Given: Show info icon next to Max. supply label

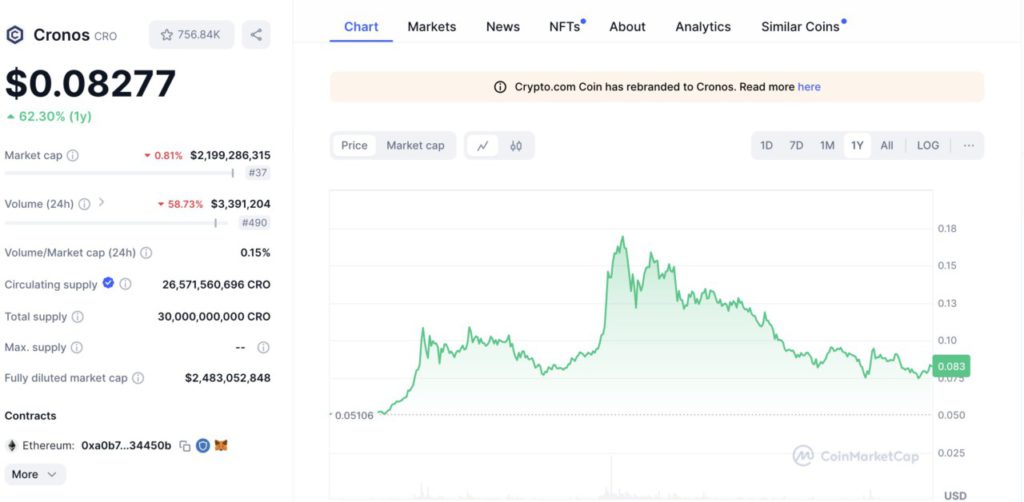Looking at the screenshot, I should (76, 347).
